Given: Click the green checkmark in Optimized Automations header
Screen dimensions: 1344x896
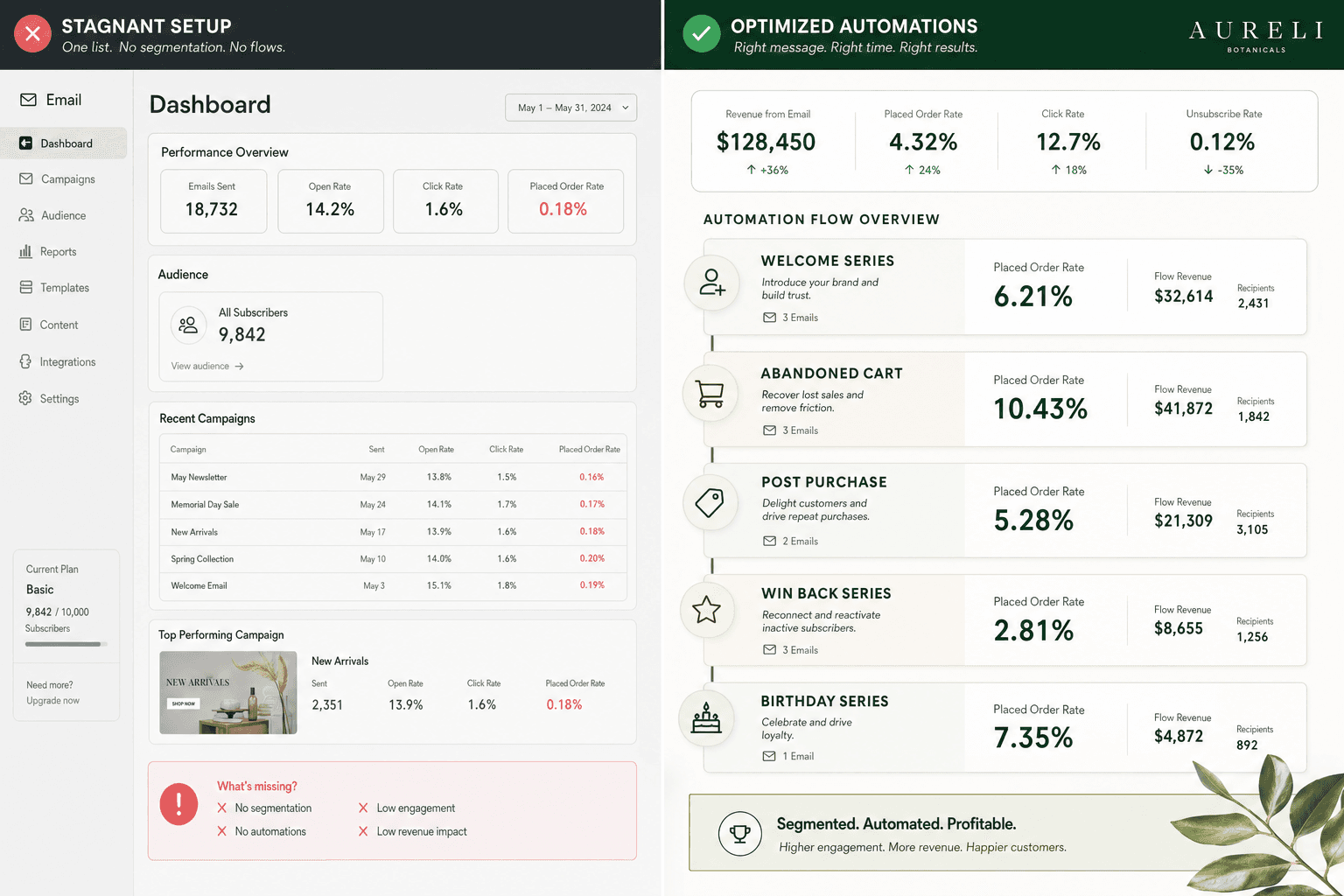Looking at the screenshot, I should click(701, 34).
